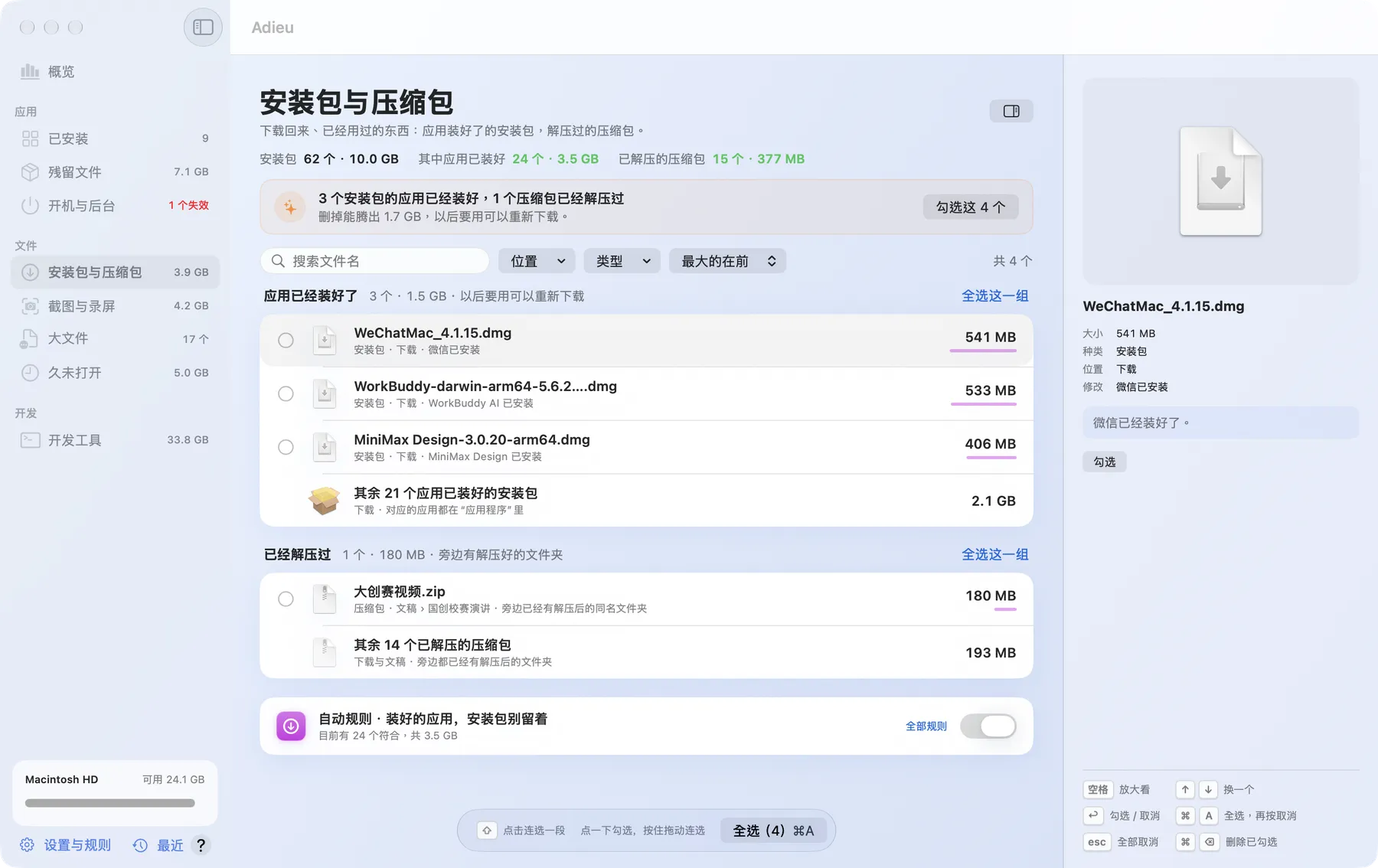This screenshot has width=1378, height=868.
Task: Open help with the question mark button
Action: pos(201,845)
